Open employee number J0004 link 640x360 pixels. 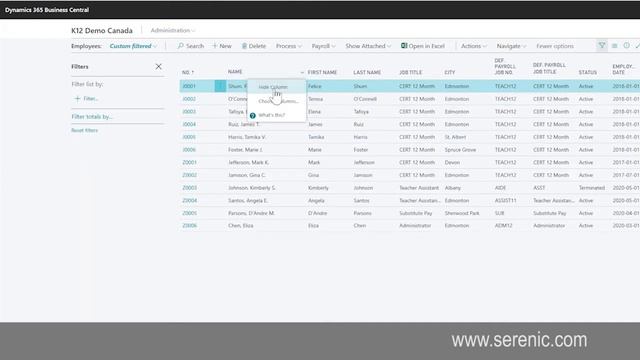[189, 124]
